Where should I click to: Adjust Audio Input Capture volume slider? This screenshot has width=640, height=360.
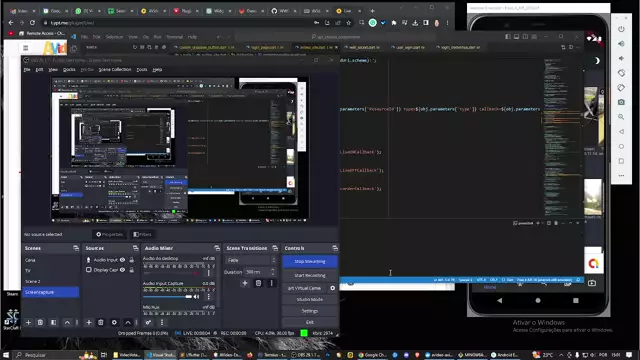pyautogui.click(x=167, y=297)
